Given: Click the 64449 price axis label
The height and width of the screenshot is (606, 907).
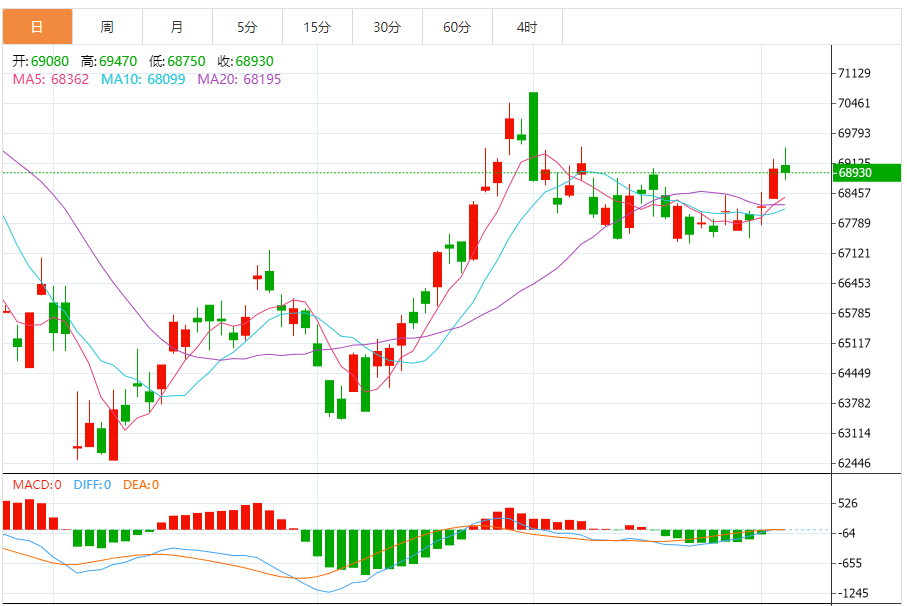Looking at the screenshot, I should (x=854, y=374).
